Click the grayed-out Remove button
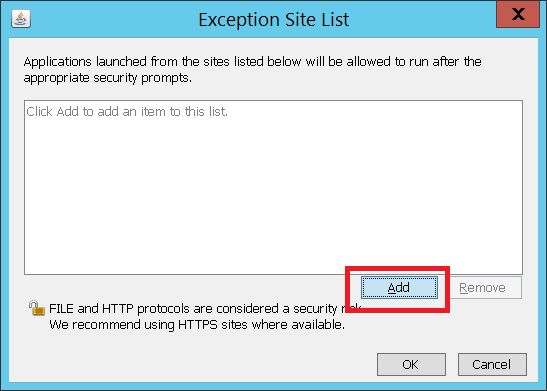The image size is (547, 391). [484, 288]
